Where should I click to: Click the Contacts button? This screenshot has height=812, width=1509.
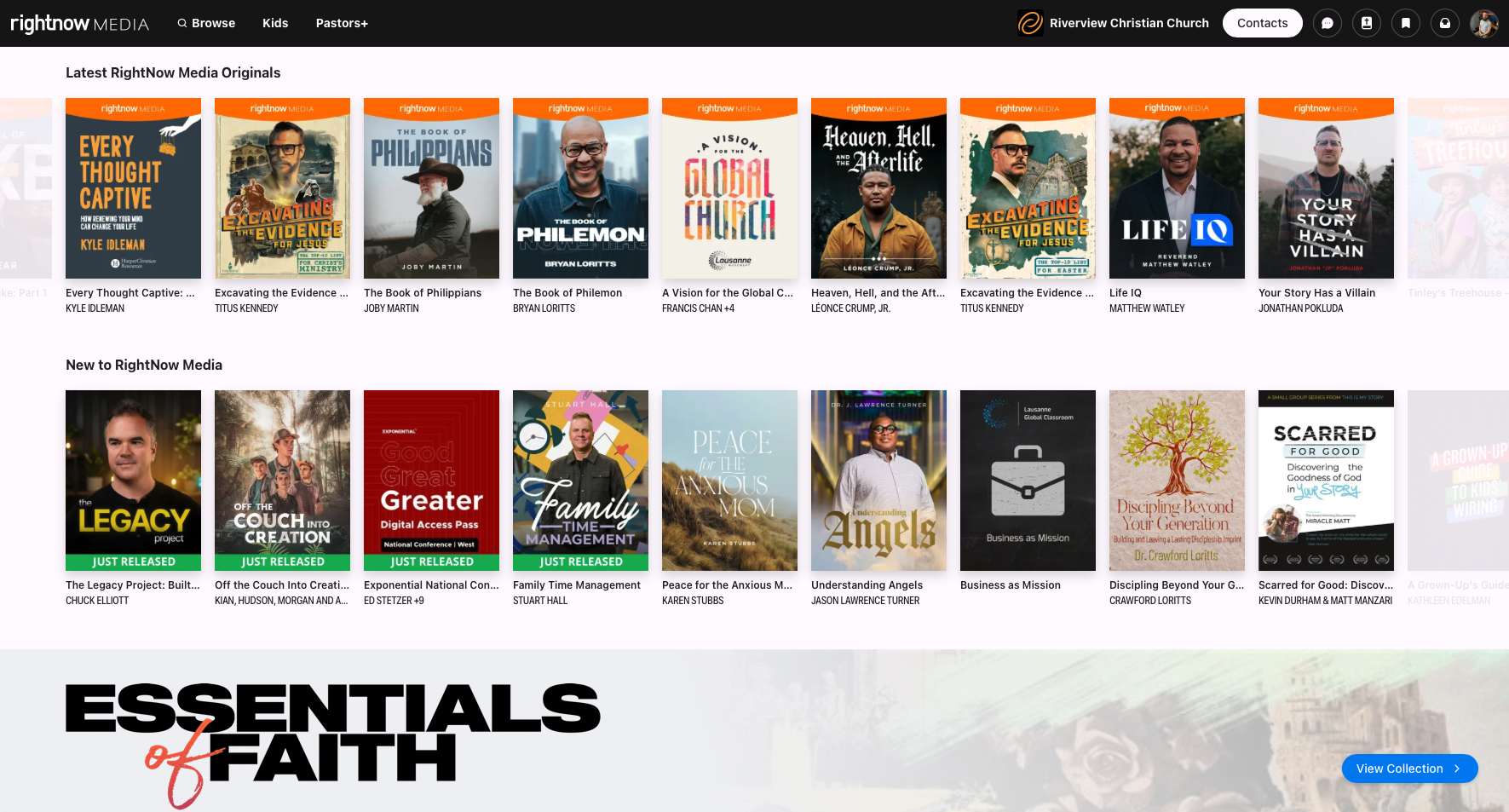[x=1262, y=23]
